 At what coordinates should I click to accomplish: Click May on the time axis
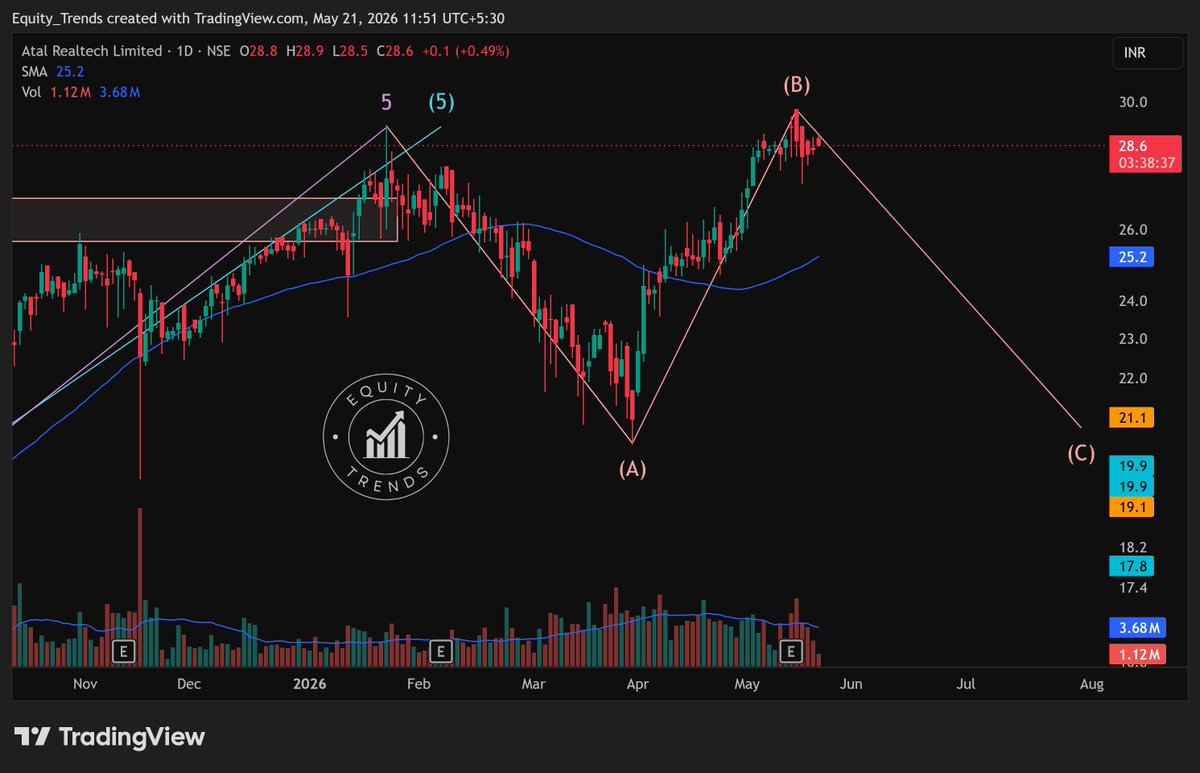(747, 685)
